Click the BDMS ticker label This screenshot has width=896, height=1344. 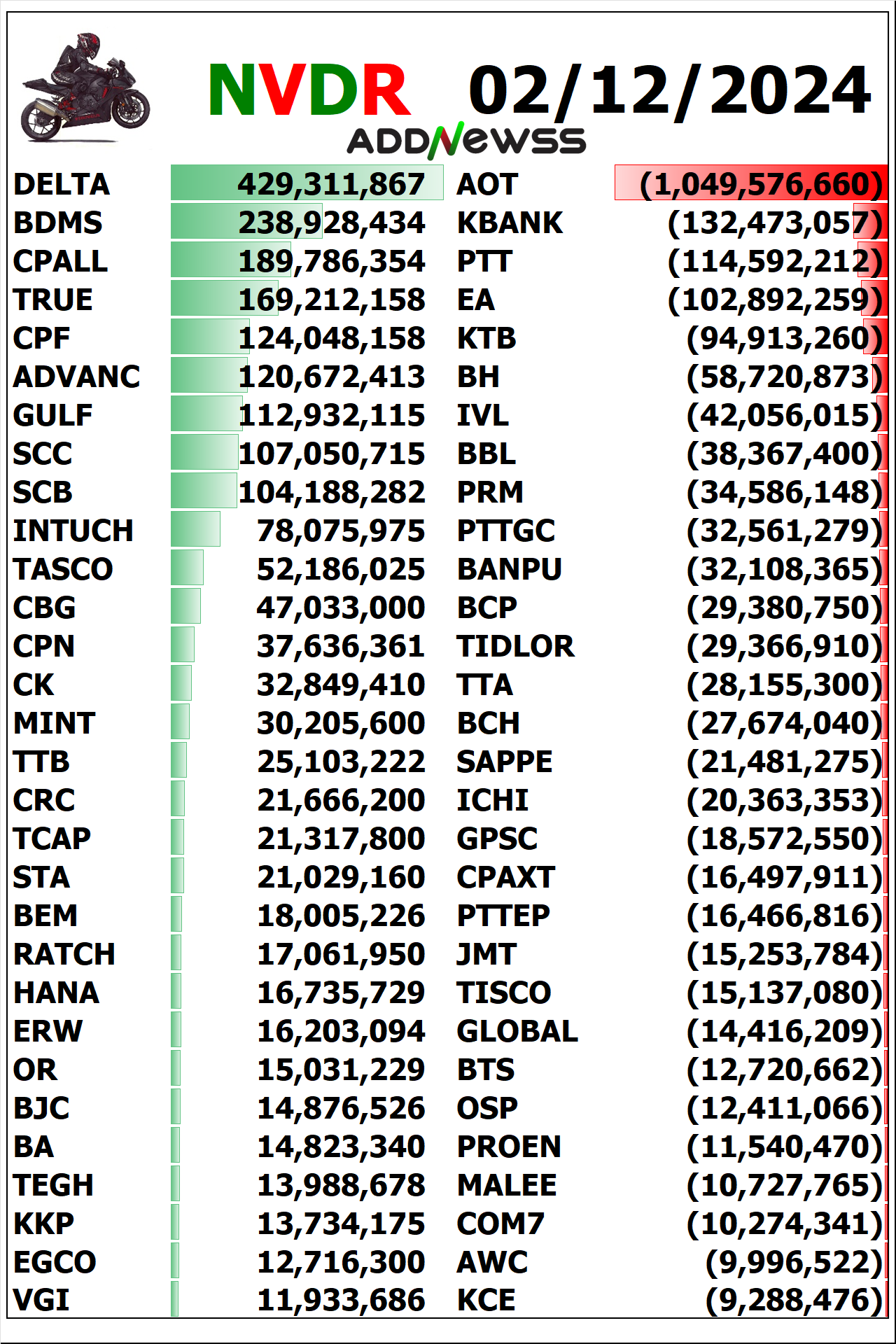pyautogui.click(x=58, y=223)
